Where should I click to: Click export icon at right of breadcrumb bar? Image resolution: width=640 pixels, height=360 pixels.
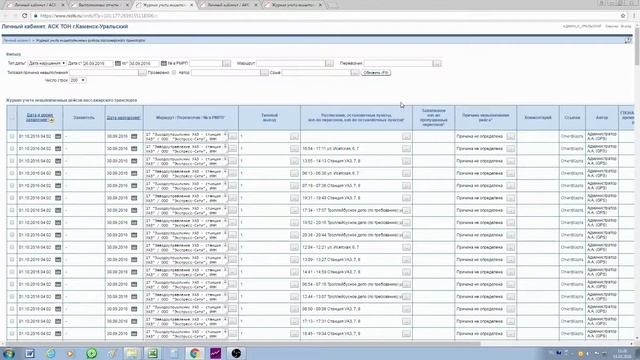628,40
